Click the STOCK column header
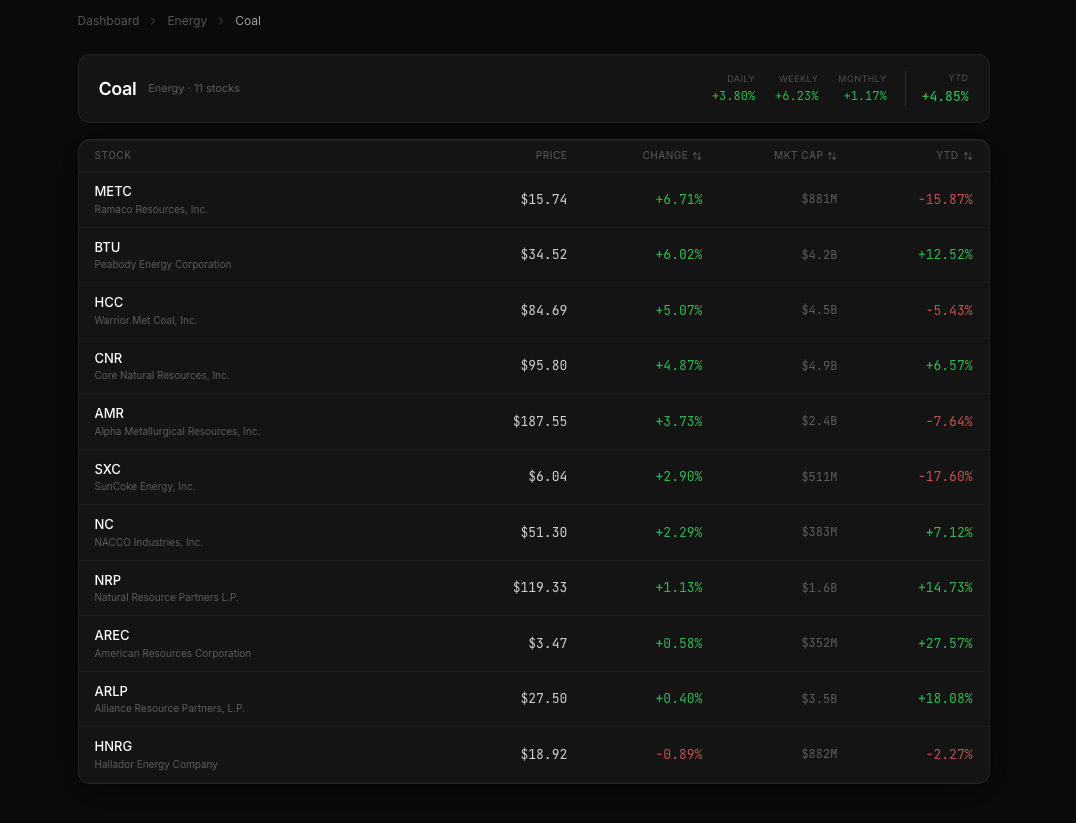 pos(113,155)
